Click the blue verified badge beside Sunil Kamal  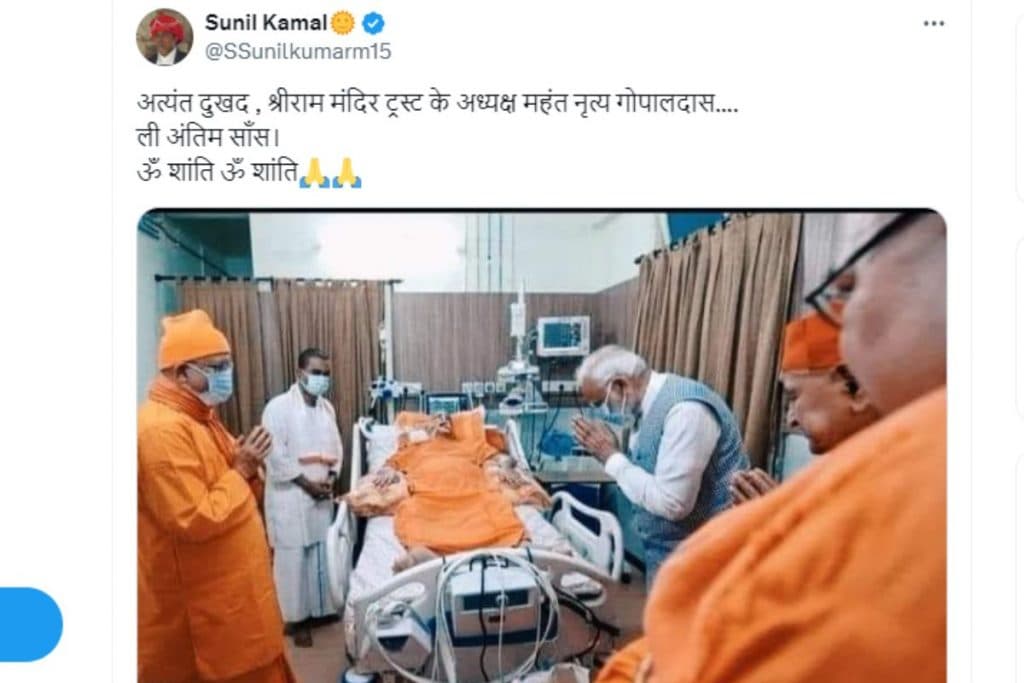click(x=373, y=24)
